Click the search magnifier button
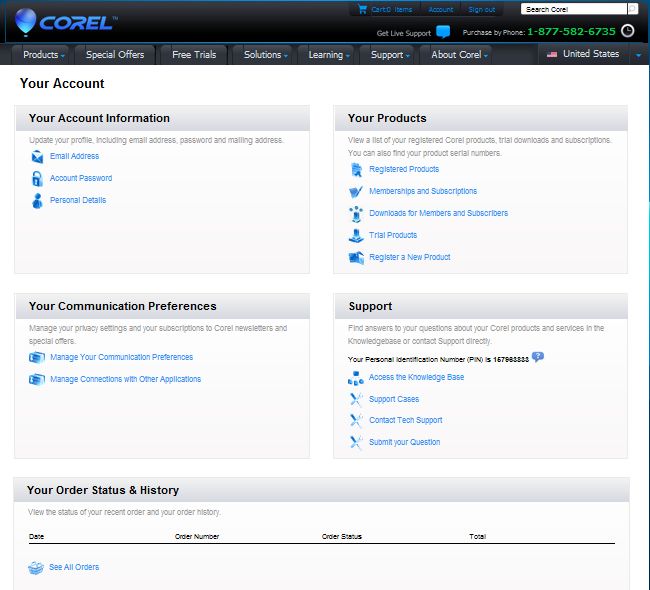This screenshot has width=650, height=590. pyautogui.click(x=633, y=9)
